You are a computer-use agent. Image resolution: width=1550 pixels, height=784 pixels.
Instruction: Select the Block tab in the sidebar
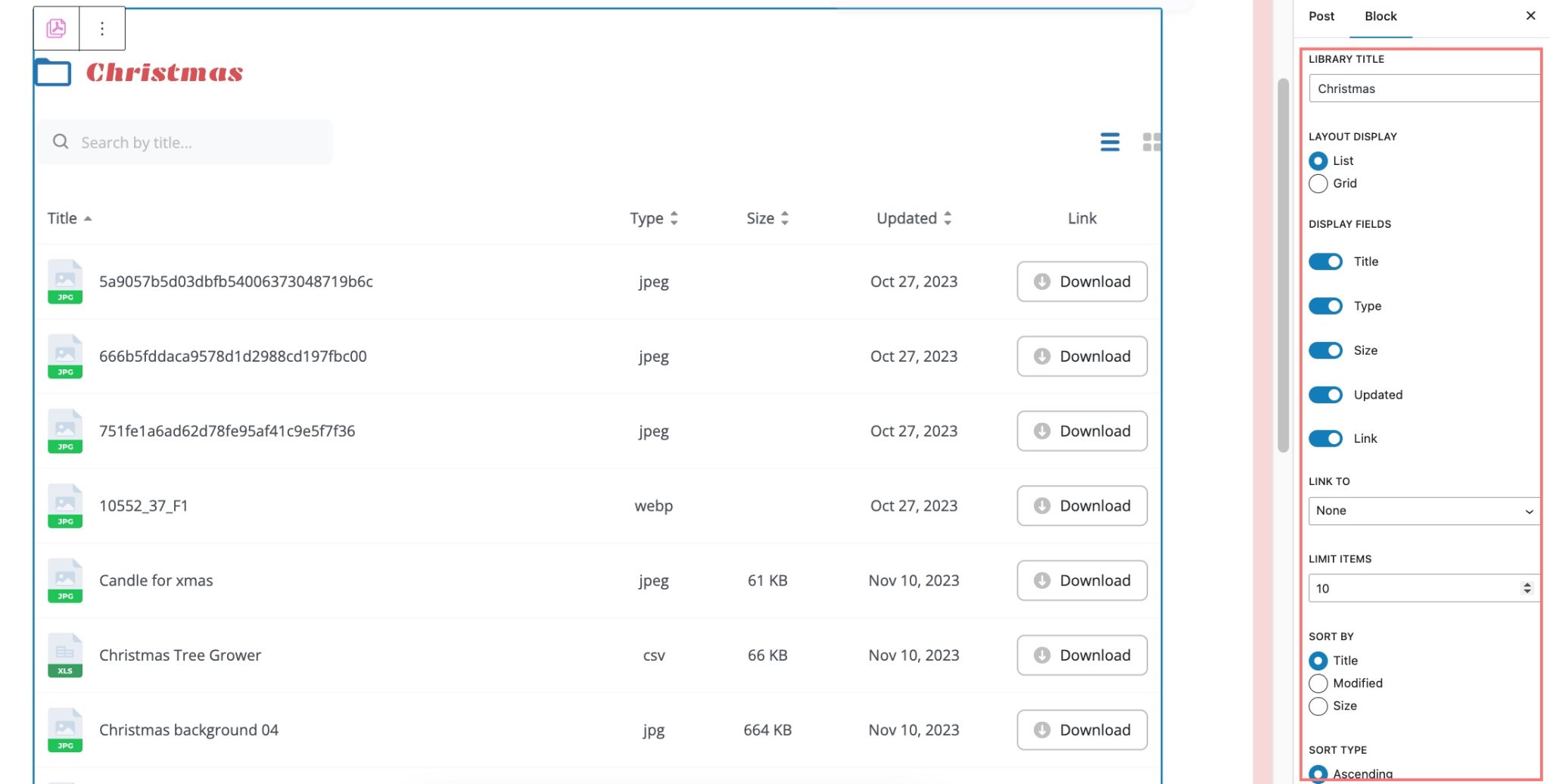coord(1380,16)
